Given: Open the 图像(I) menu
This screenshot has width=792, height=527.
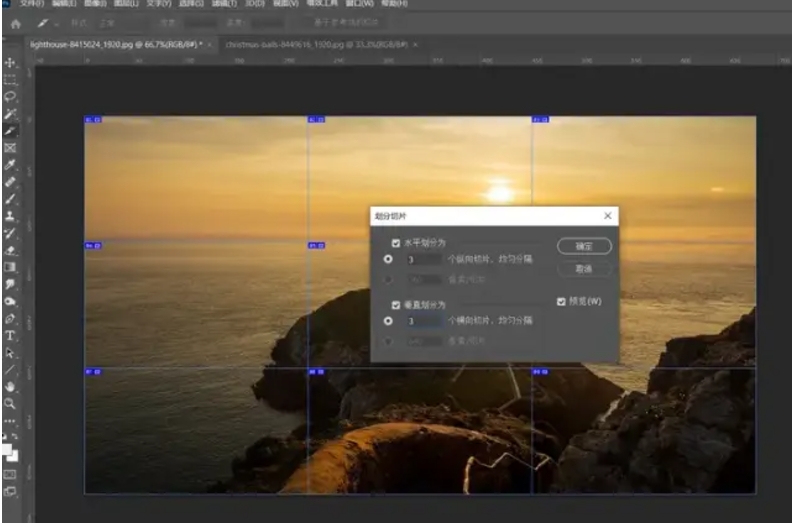Looking at the screenshot, I should (95, 4).
